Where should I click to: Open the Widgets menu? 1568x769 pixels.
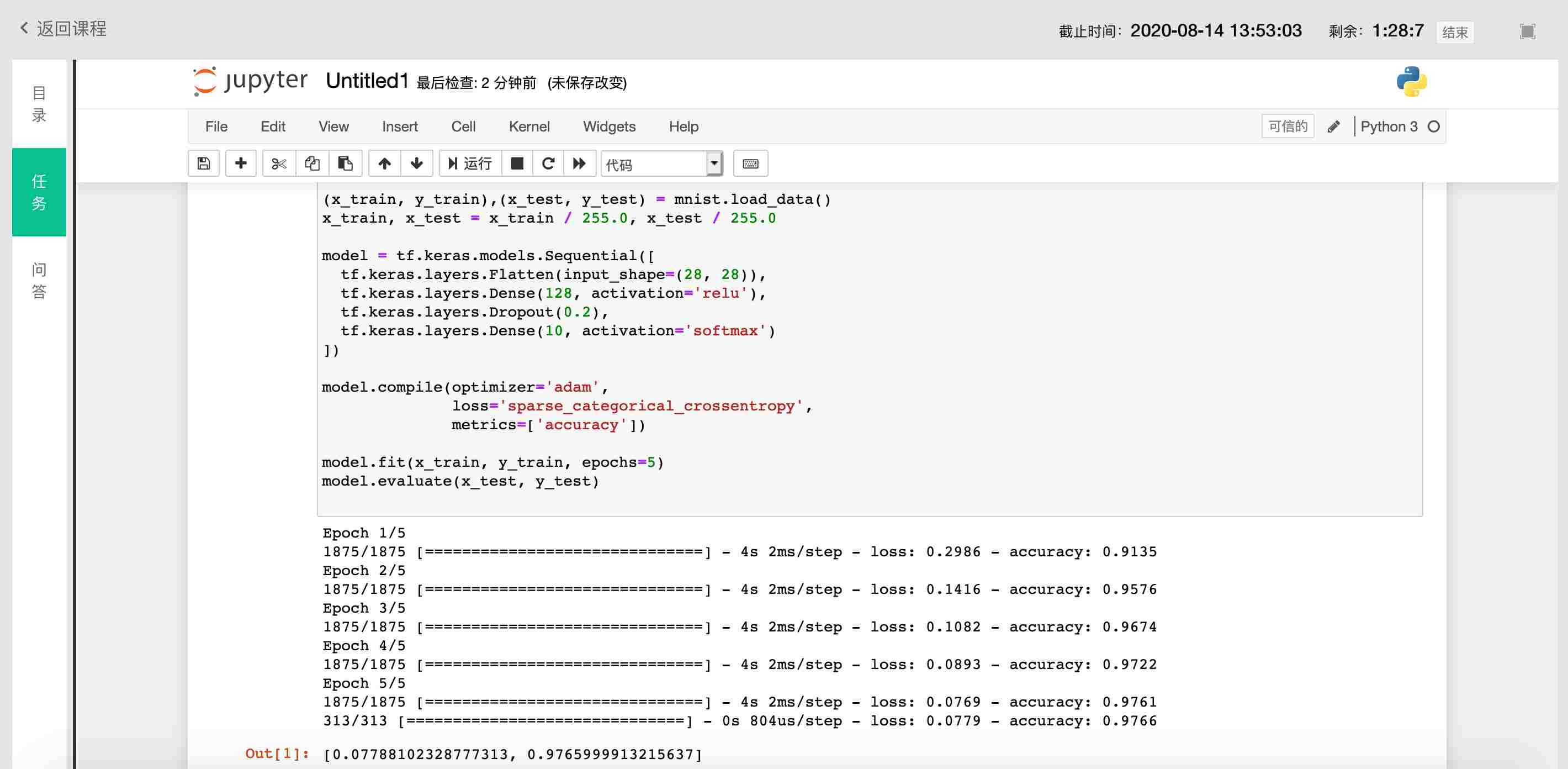tap(610, 127)
